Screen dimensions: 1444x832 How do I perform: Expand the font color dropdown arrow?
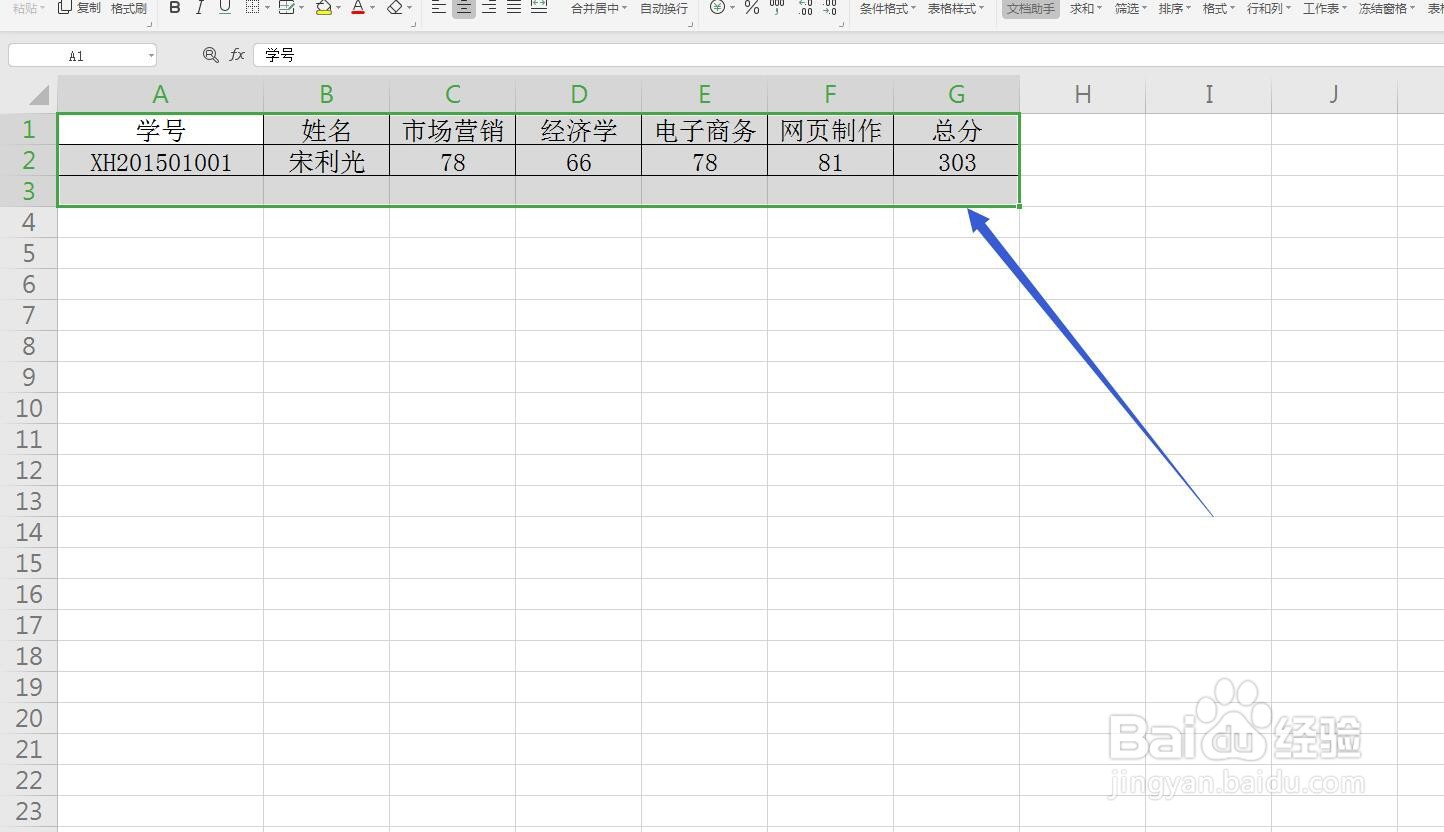pos(372,8)
